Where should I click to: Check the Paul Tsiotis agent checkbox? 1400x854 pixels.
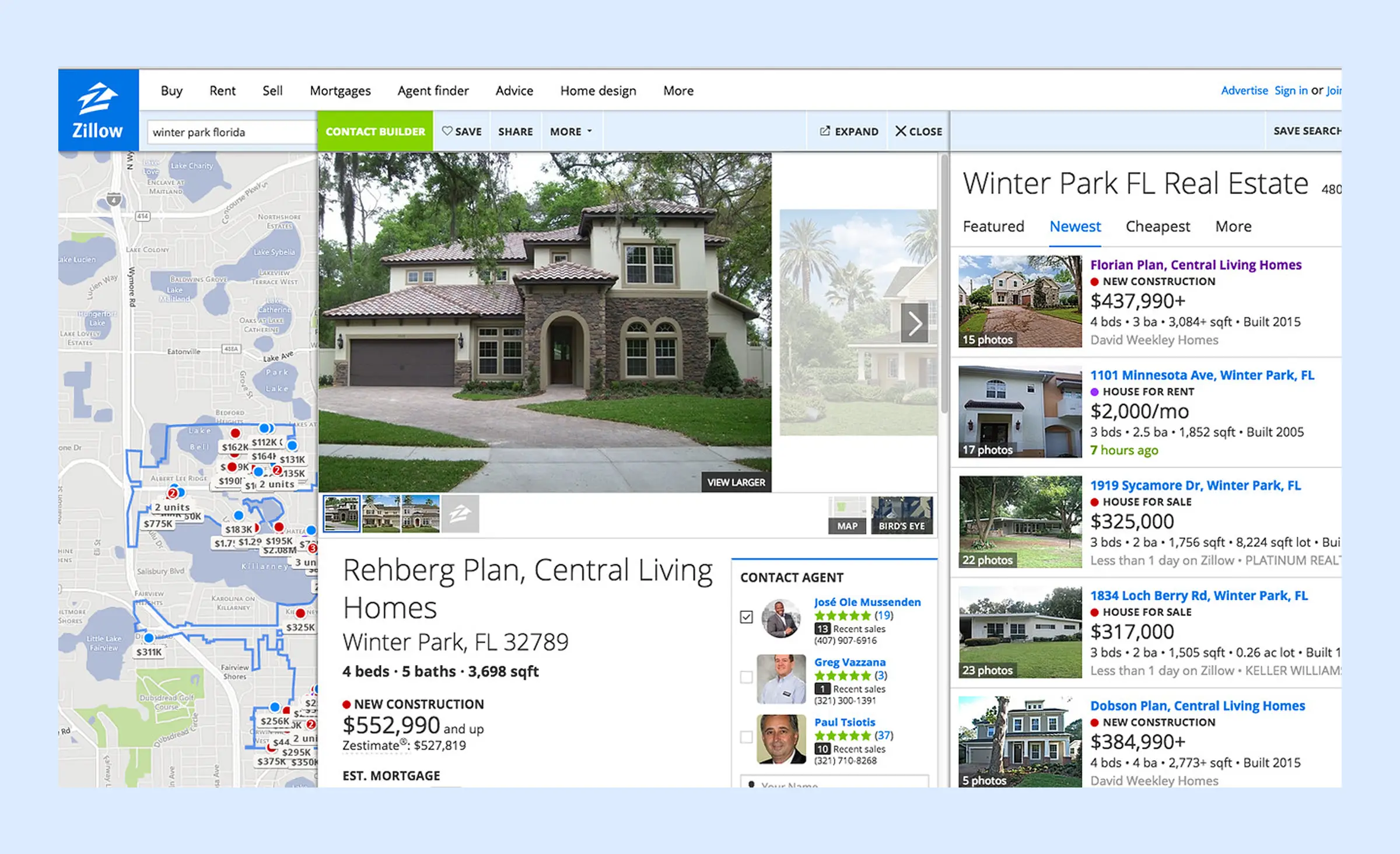746,737
